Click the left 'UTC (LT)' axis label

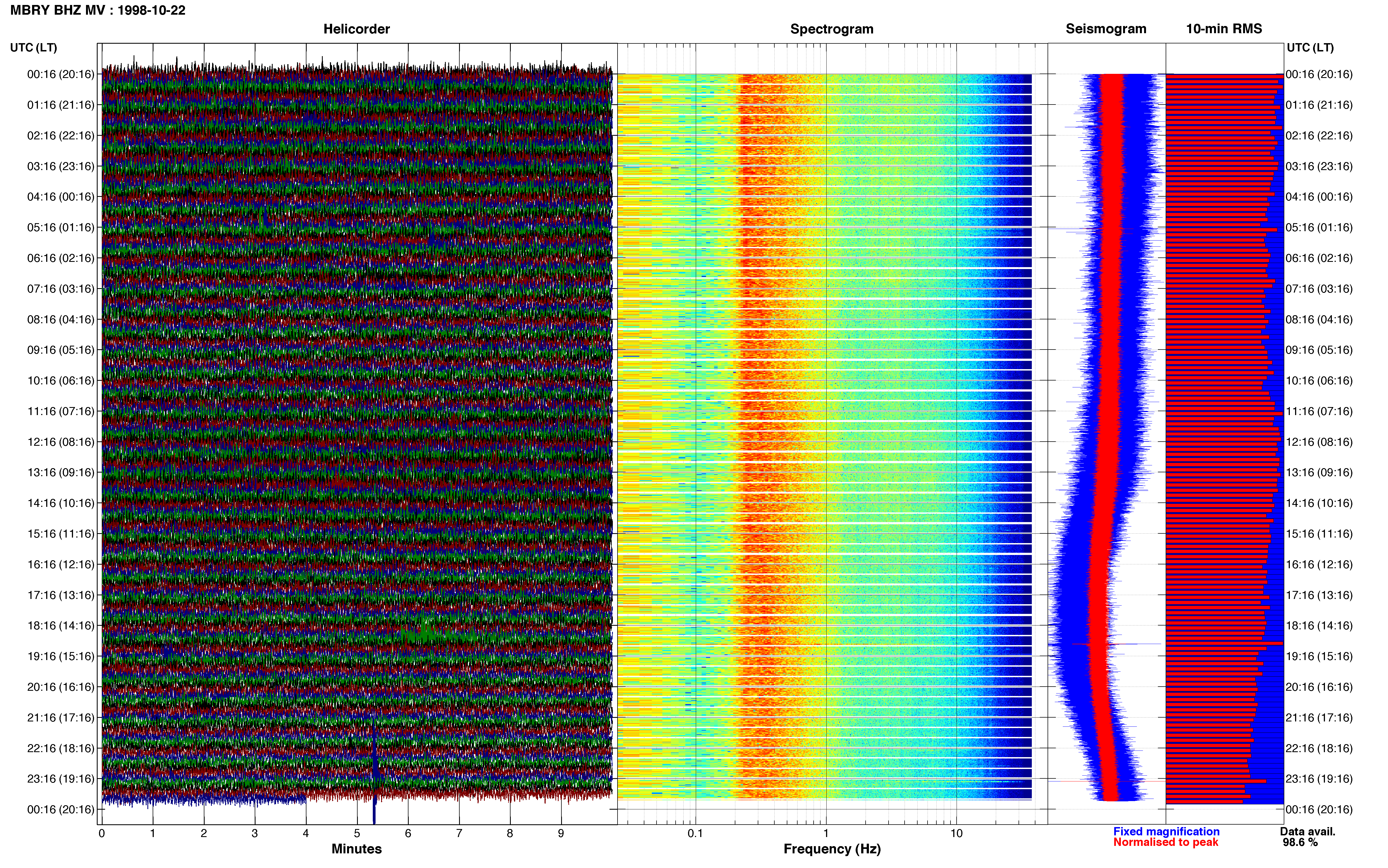[x=33, y=48]
